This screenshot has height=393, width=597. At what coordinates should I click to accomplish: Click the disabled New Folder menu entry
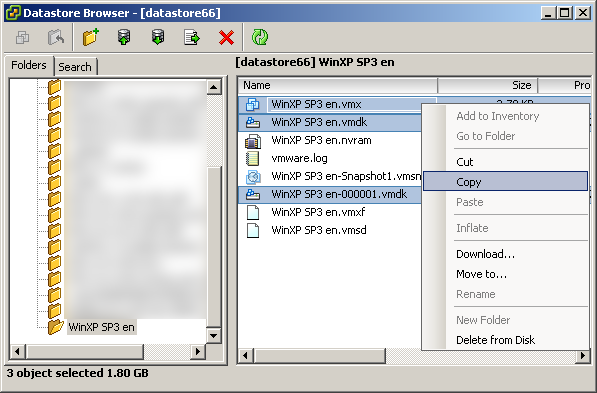pos(506,320)
